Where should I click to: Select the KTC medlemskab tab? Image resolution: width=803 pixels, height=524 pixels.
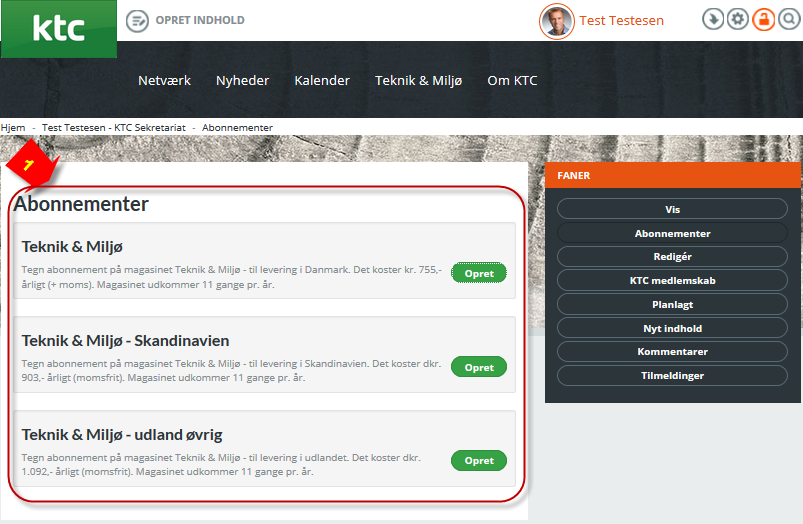coord(672,281)
